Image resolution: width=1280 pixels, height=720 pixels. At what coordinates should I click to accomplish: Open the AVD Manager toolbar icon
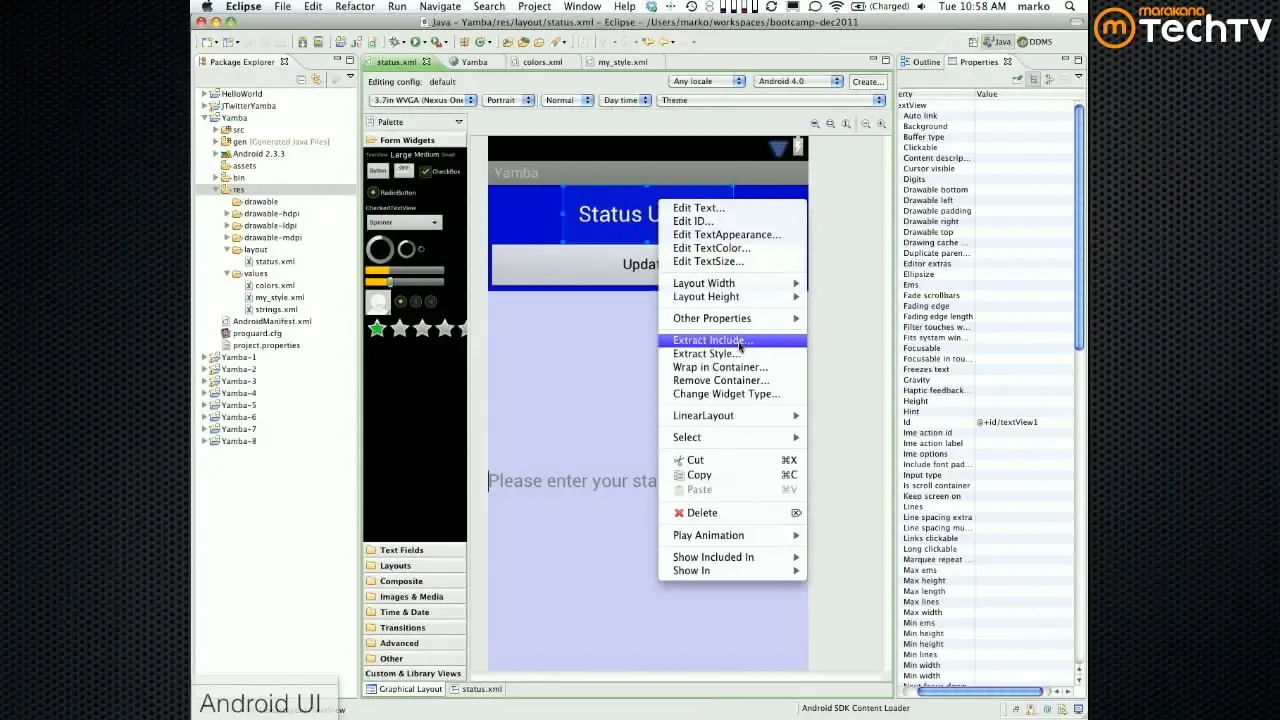(x=318, y=42)
